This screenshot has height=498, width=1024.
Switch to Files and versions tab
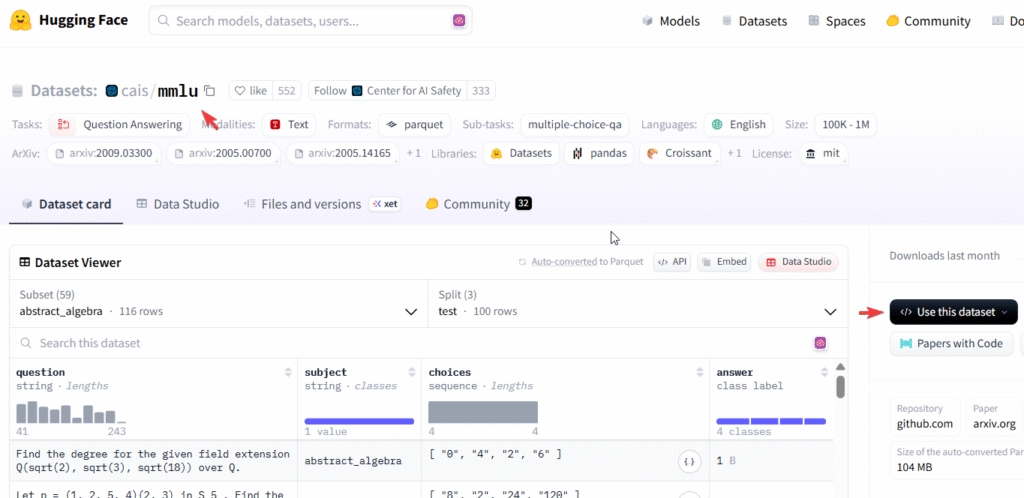tap(310, 204)
